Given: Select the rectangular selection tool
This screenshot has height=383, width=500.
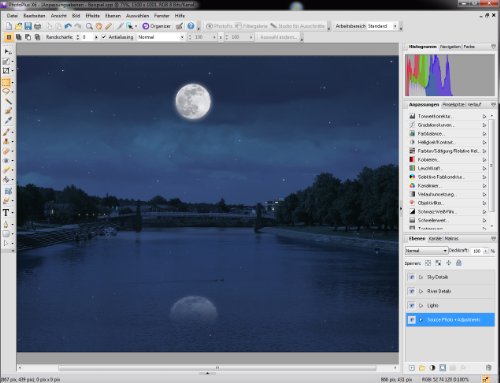Looking at the screenshot, I should (x=6, y=82).
